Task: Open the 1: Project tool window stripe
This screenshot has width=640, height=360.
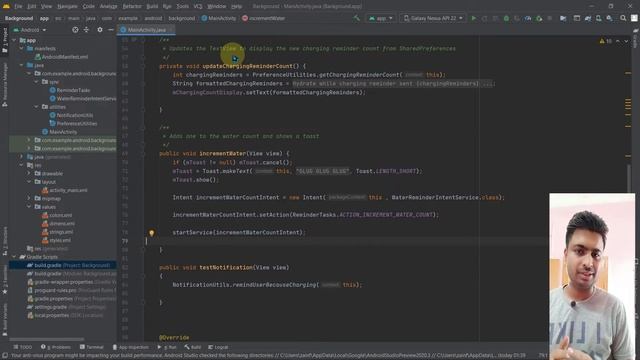Action: (x=4, y=40)
